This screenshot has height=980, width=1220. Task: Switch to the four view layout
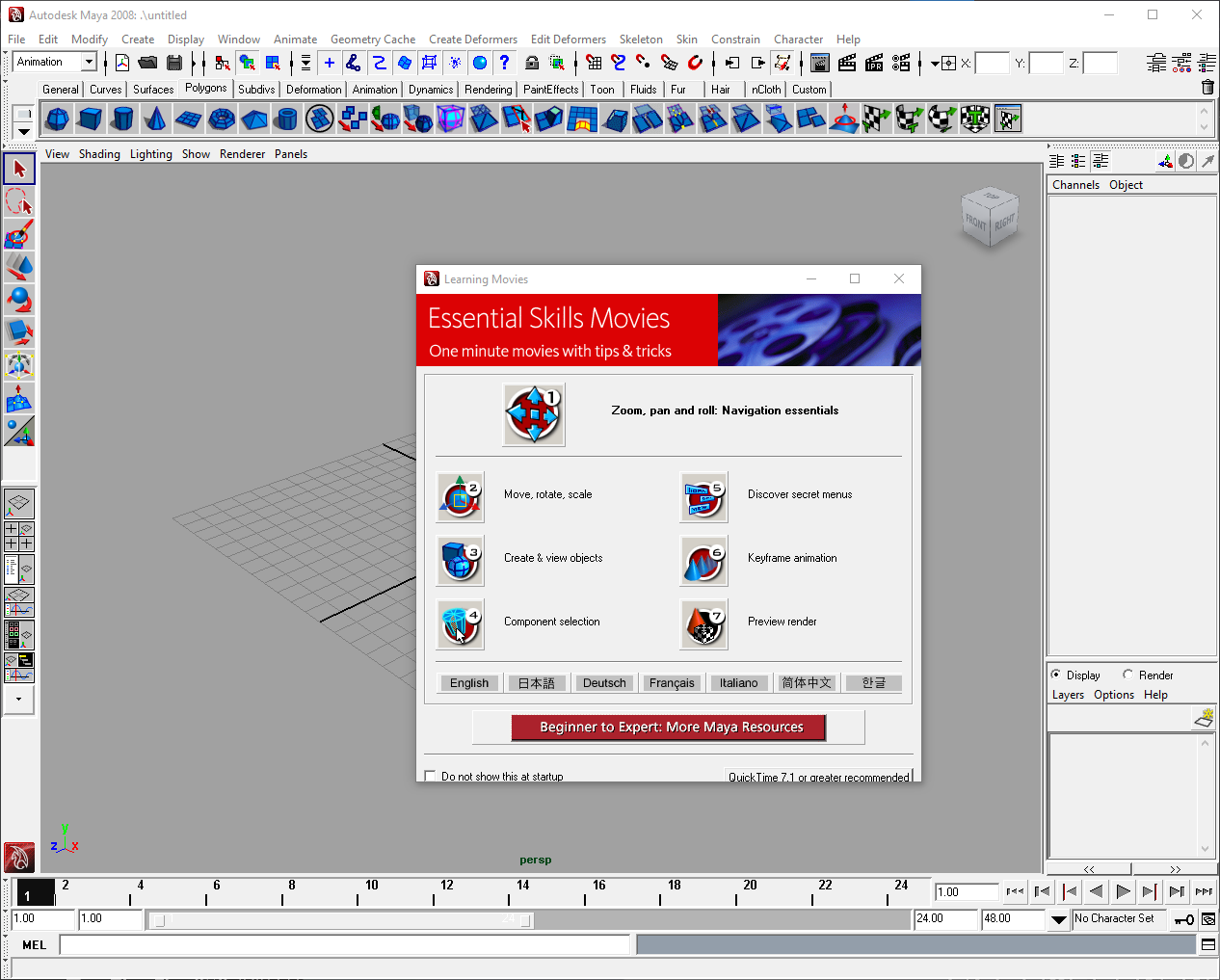[x=19, y=537]
